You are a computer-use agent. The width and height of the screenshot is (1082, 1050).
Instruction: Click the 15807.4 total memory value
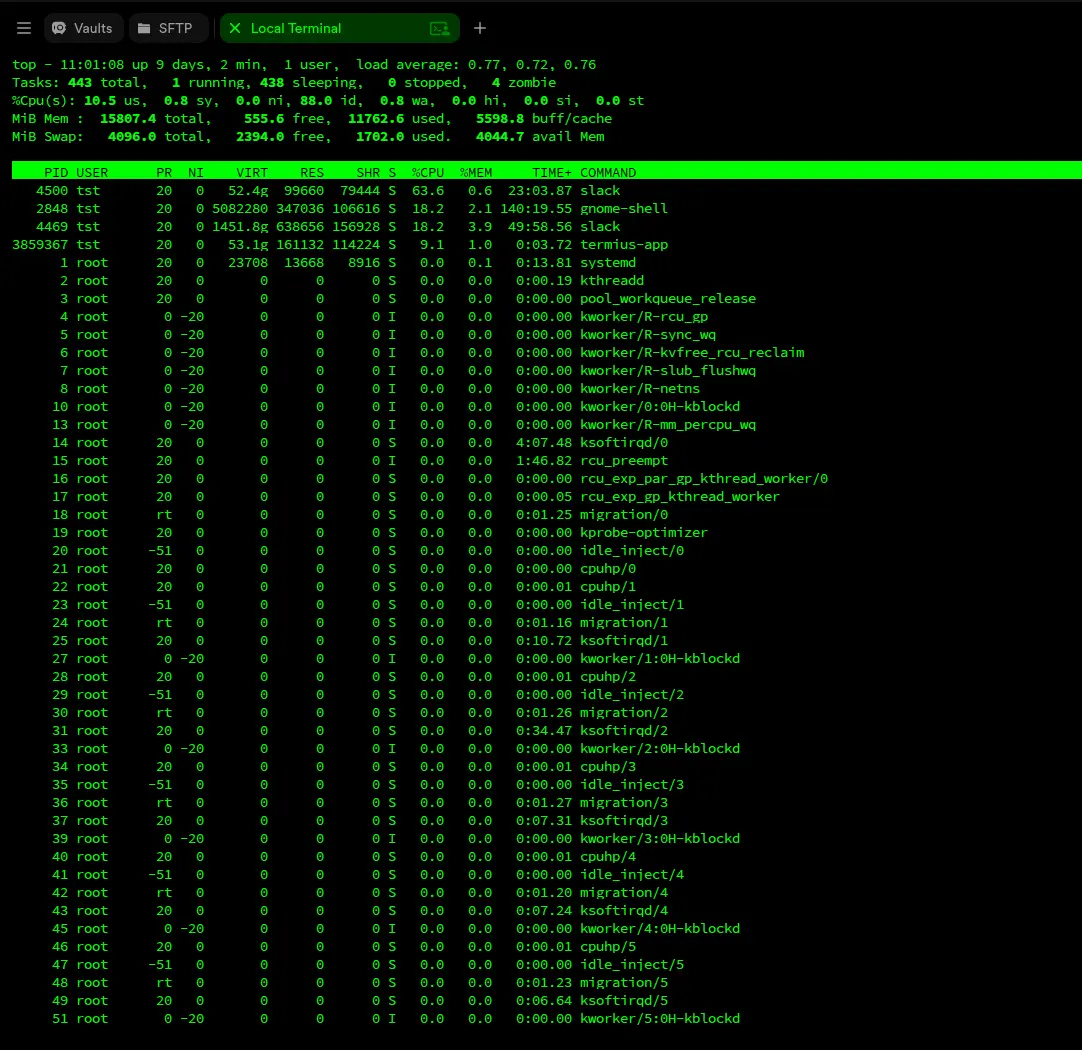click(x=128, y=119)
